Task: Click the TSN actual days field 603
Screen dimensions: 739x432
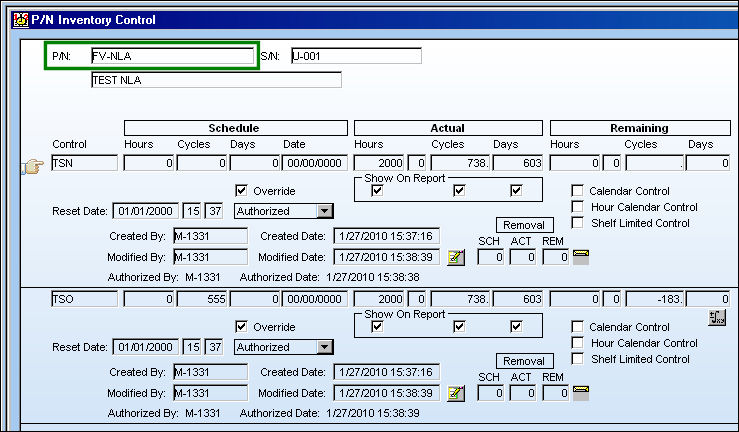Action: 518,163
